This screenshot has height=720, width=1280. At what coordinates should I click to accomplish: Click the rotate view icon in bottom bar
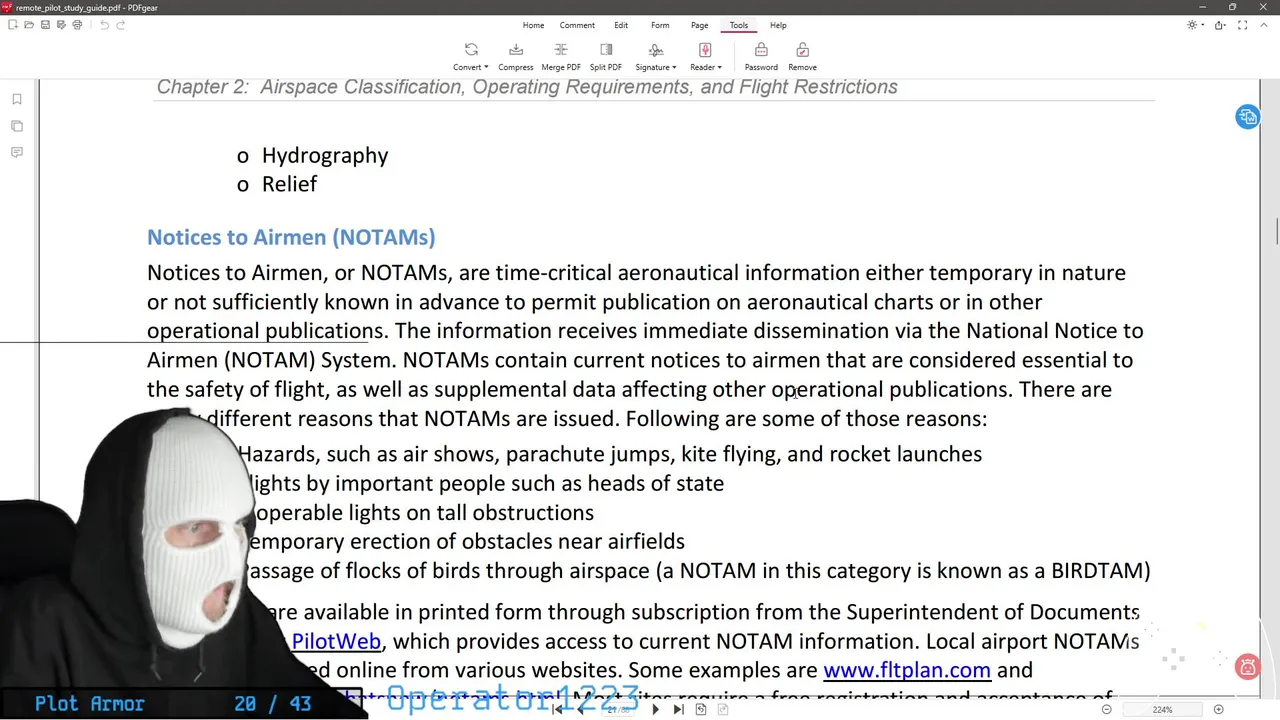(701, 709)
